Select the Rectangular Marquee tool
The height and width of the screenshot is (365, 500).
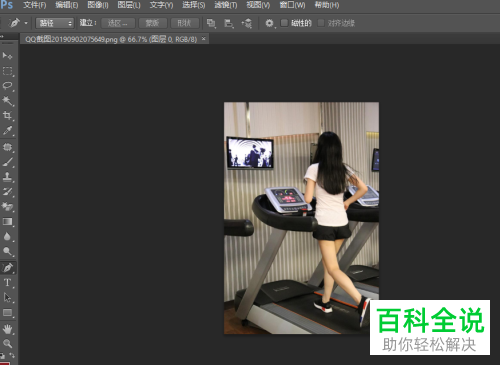(x=7, y=71)
